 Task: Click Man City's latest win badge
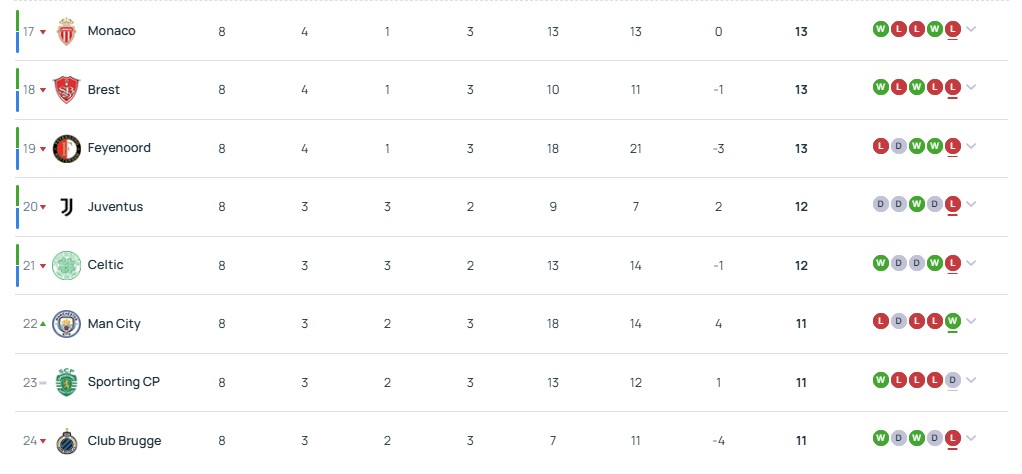click(953, 321)
